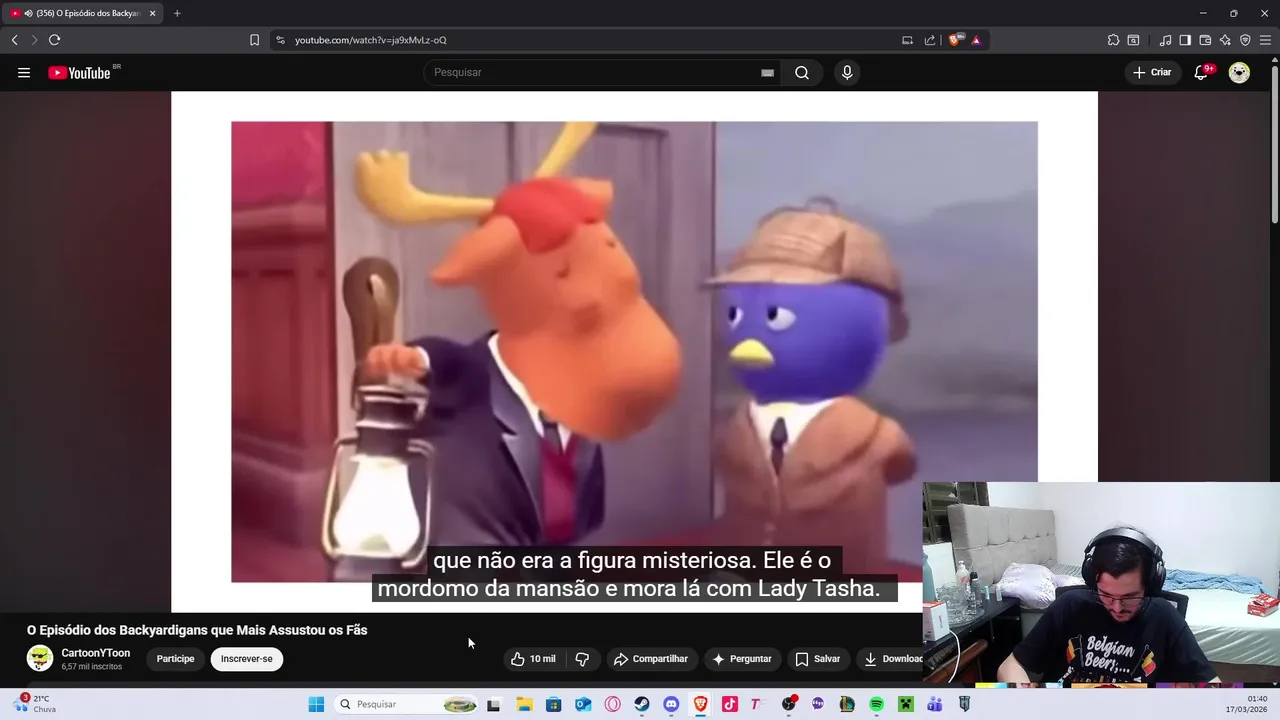Click the Inscrever-se subscribe button
Viewport: 1280px width, 720px height.
coord(247,659)
